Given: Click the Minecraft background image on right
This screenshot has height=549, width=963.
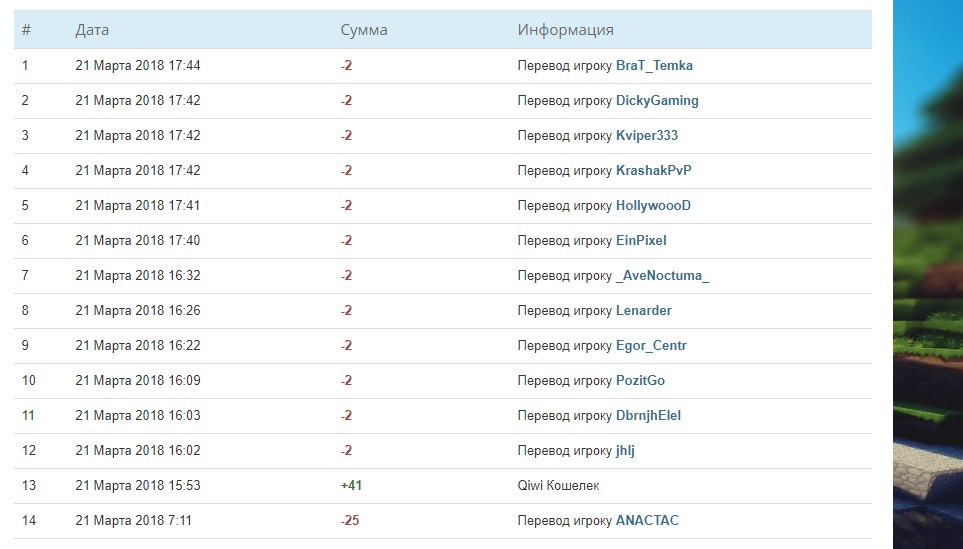Looking at the screenshot, I should [927, 274].
